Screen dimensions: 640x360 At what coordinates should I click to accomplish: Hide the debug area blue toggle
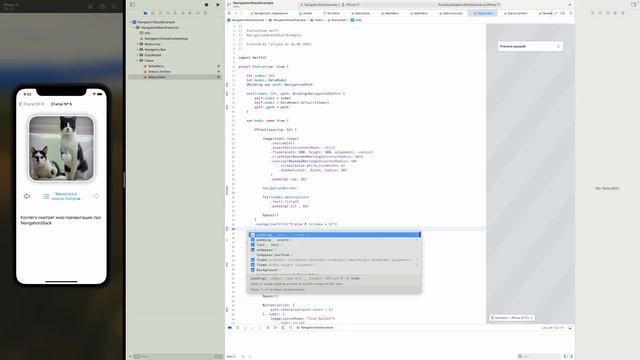(230, 327)
